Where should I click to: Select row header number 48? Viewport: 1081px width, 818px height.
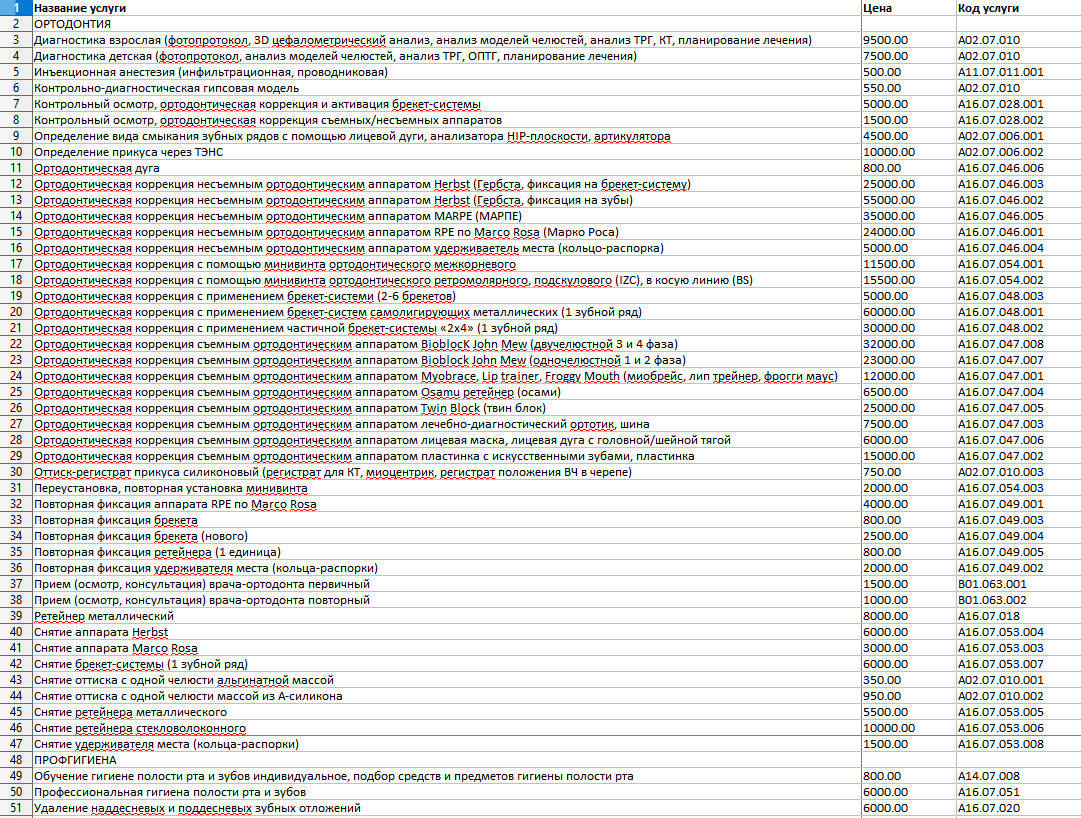(15, 760)
